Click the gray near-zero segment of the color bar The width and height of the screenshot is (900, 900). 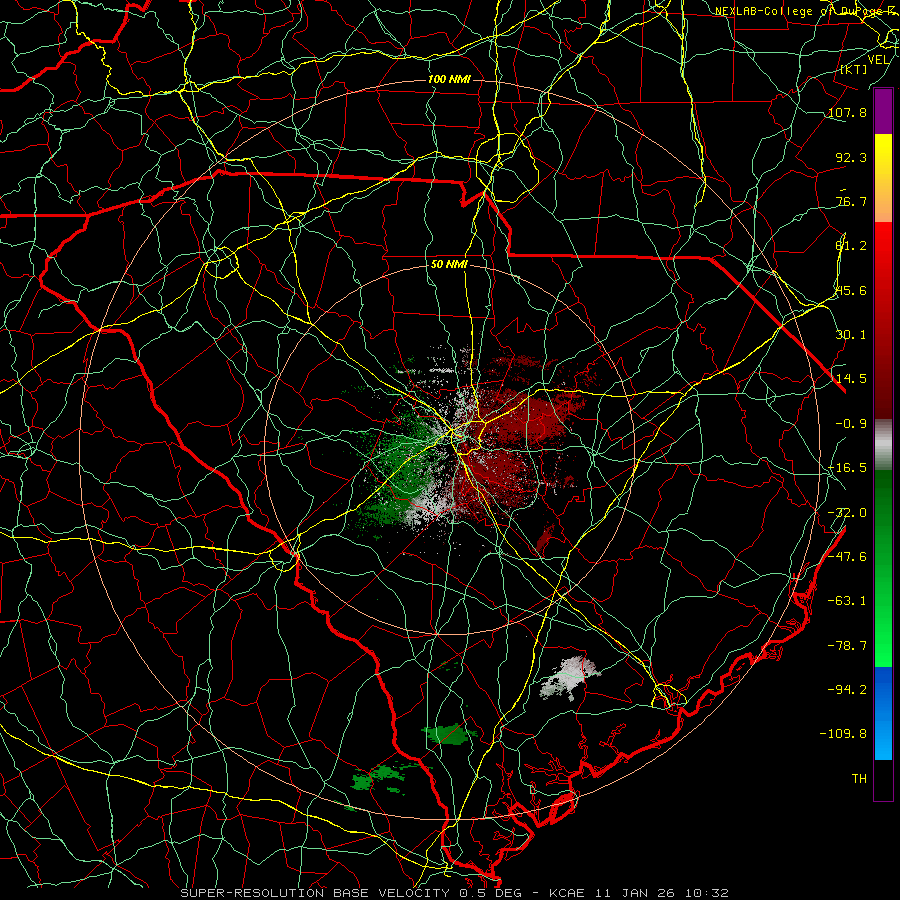pos(883,445)
